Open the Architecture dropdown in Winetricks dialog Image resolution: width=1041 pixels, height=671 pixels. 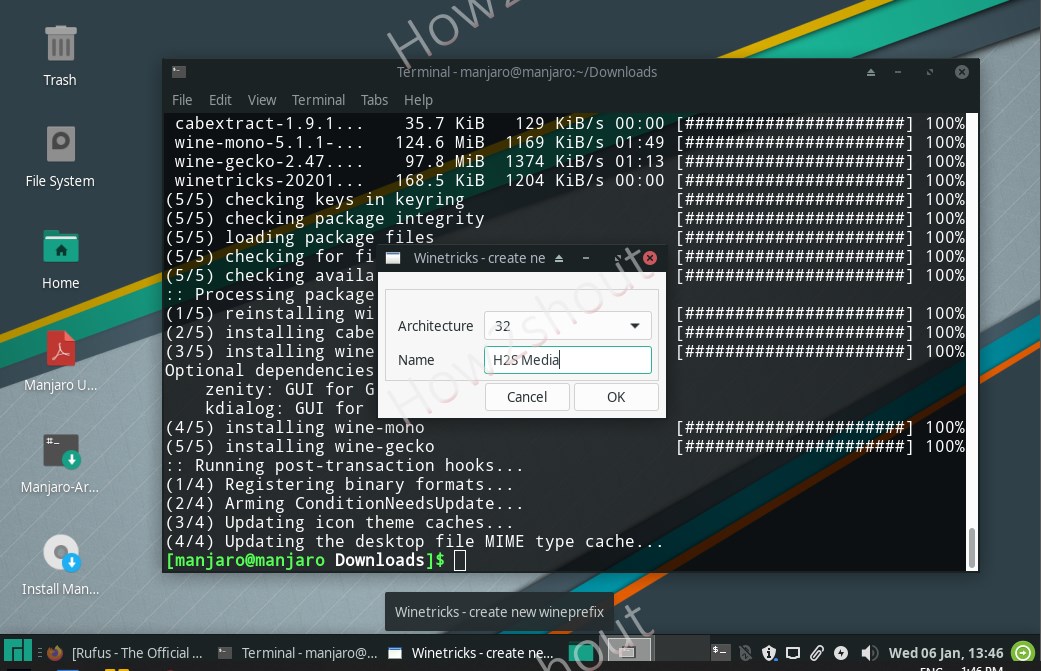click(x=634, y=324)
